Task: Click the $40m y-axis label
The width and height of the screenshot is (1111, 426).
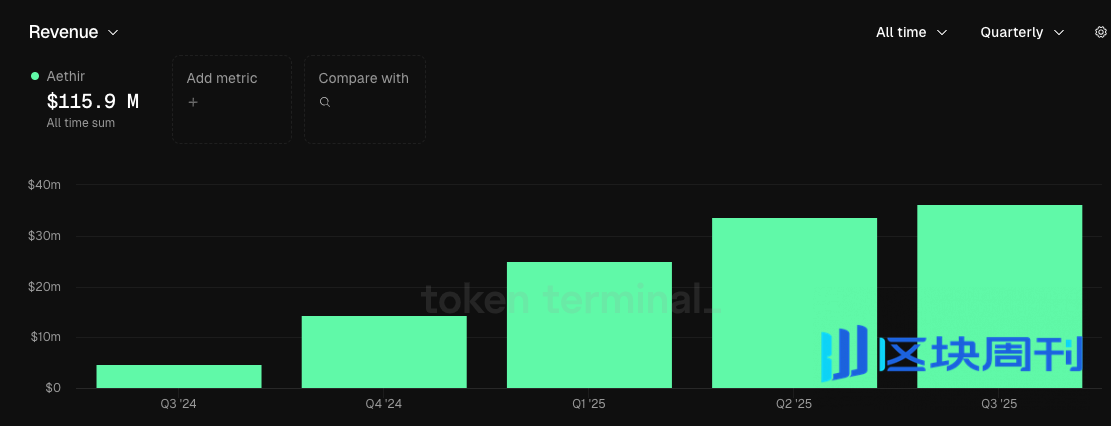Action: 46,185
